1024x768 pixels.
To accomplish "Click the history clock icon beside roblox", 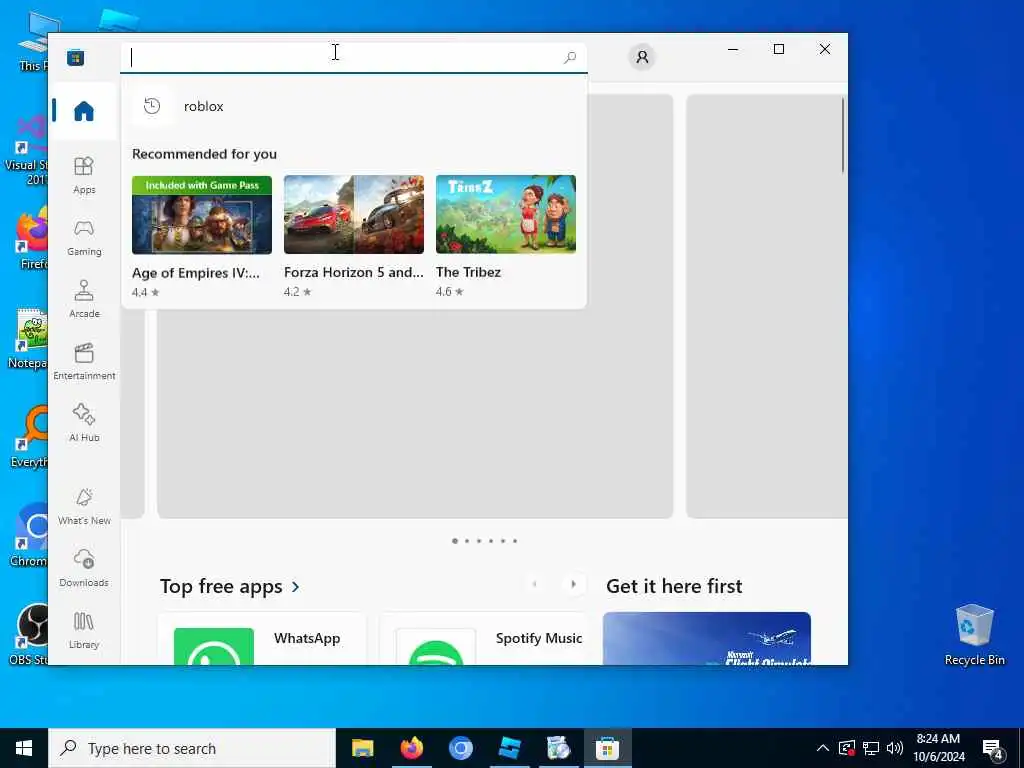I will 152,106.
